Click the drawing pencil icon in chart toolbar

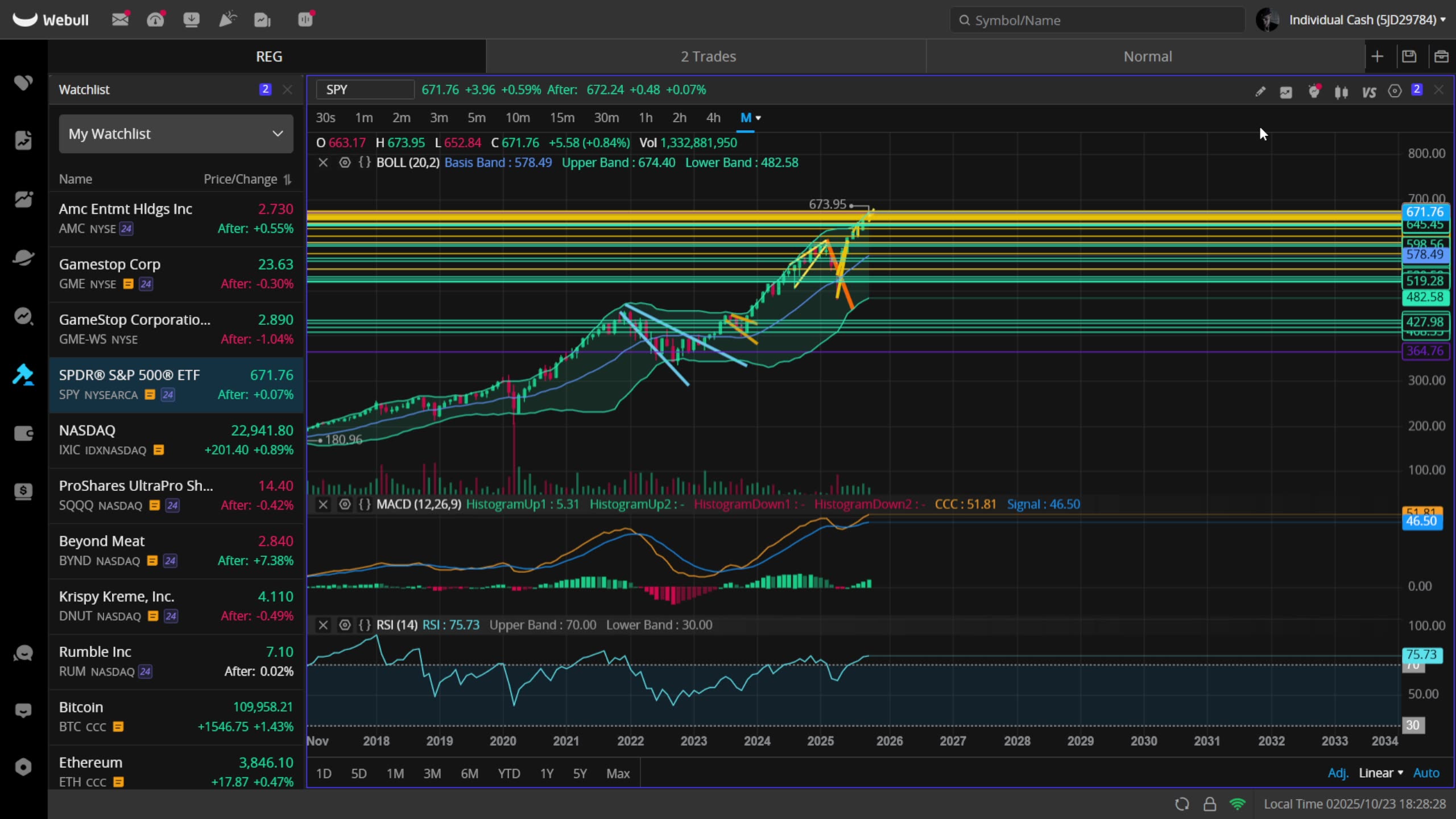coord(1260,91)
